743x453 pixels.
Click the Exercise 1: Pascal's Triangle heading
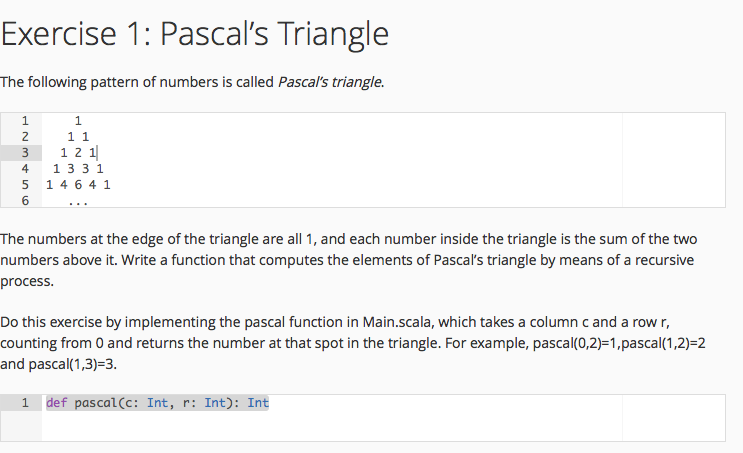(194, 34)
